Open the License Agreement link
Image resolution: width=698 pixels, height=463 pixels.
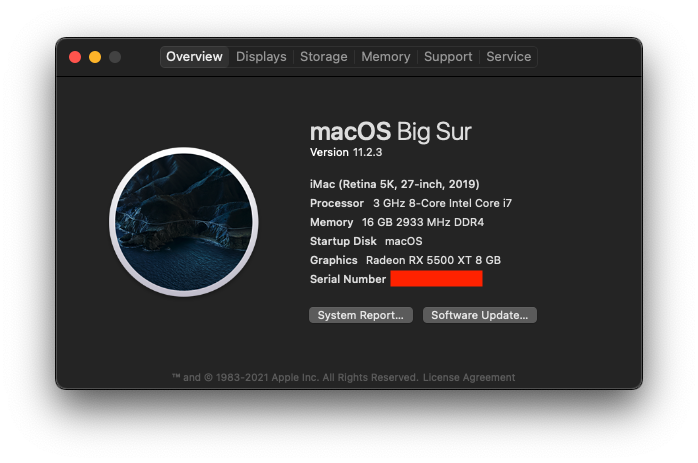(x=469, y=378)
